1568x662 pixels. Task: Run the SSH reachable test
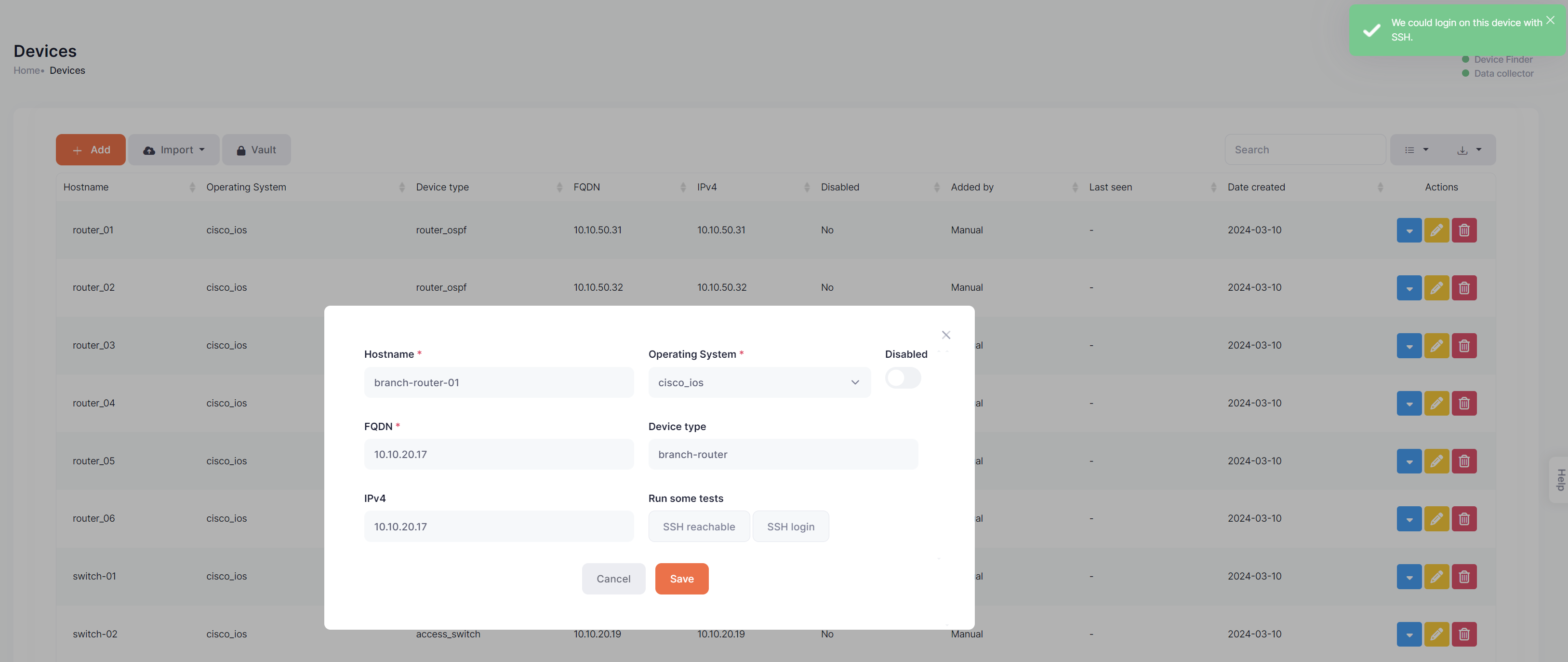pos(699,526)
